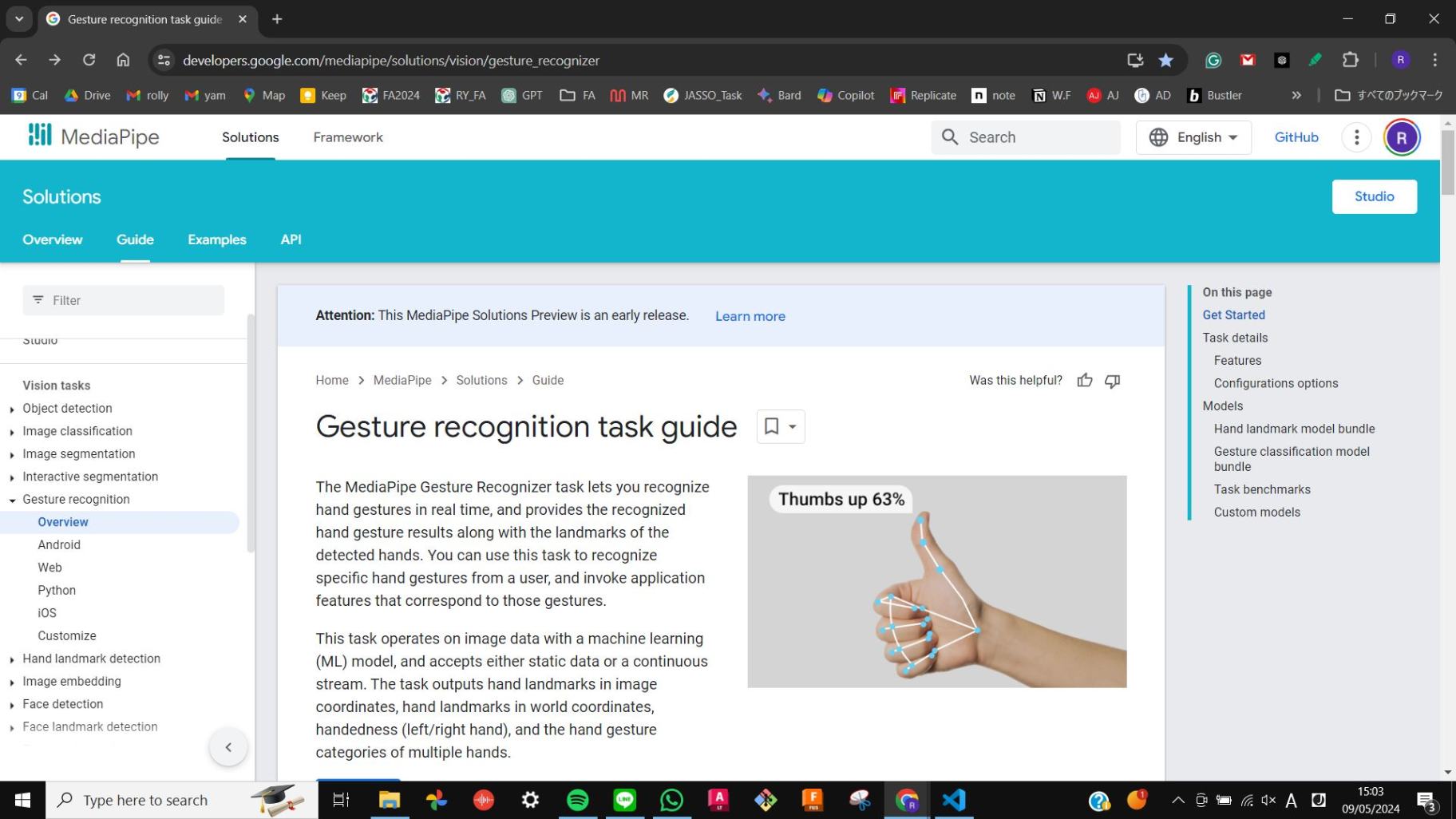The width and height of the screenshot is (1456, 819).
Task: Open the Guide tab
Action: click(x=135, y=239)
